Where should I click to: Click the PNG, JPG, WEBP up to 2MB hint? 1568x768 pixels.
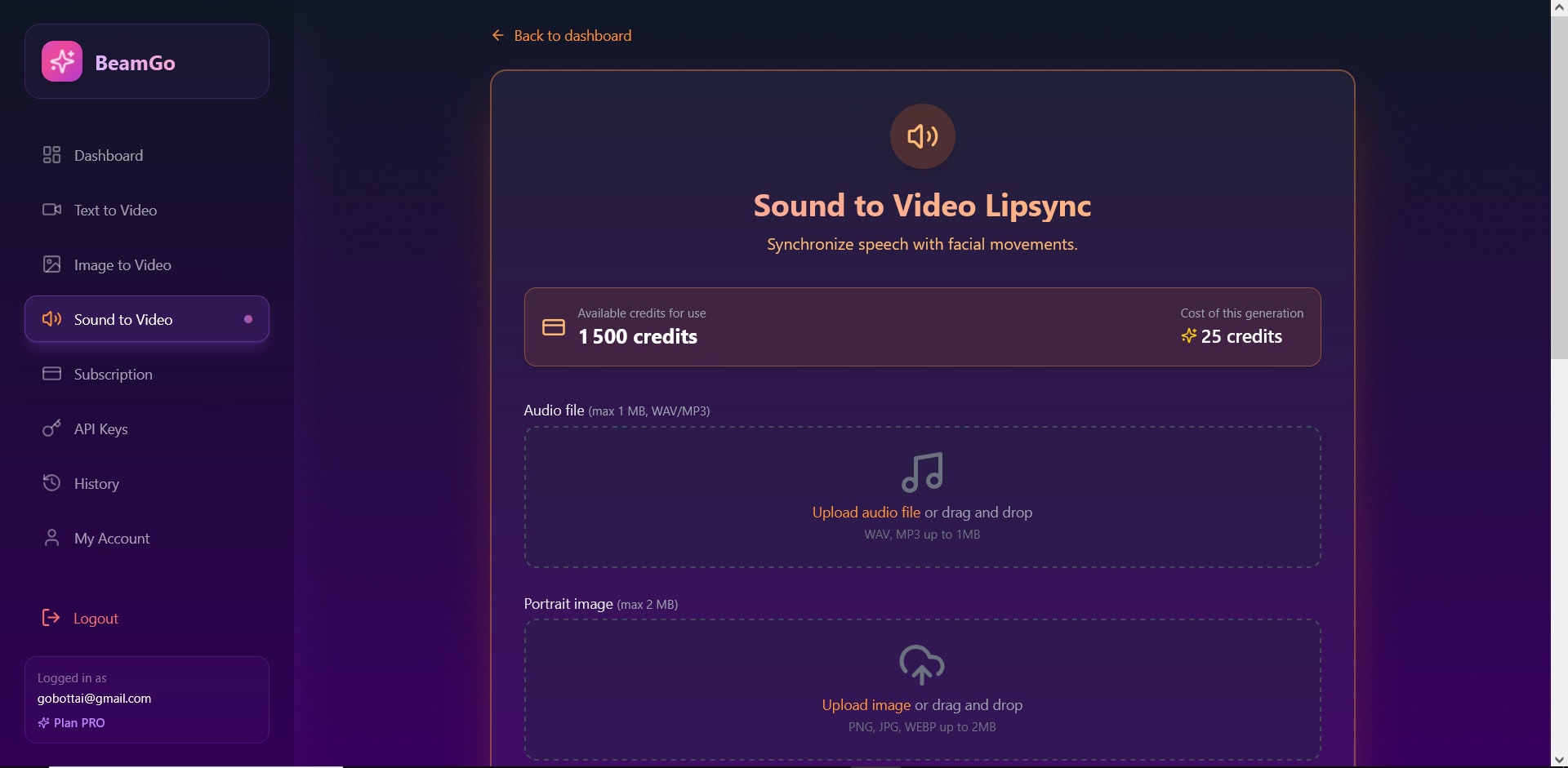922,727
